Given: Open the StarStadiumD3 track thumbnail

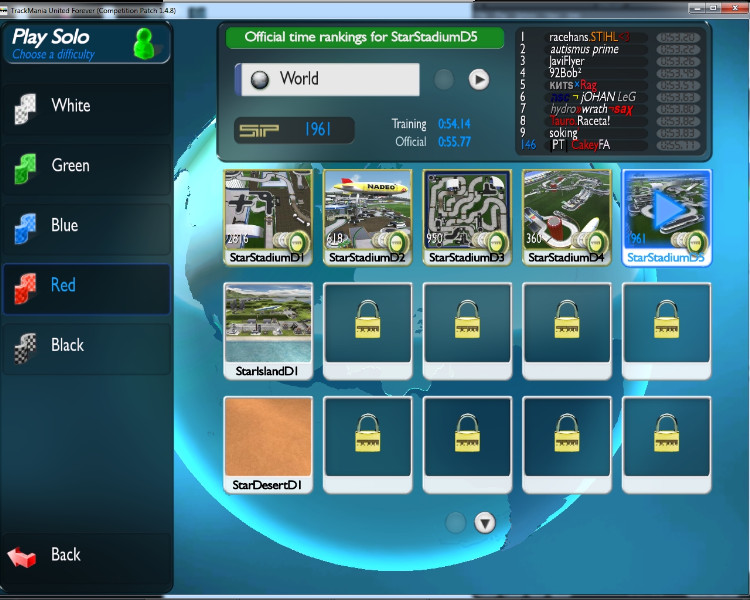Looking at the screenshot, I should point(466,212).
